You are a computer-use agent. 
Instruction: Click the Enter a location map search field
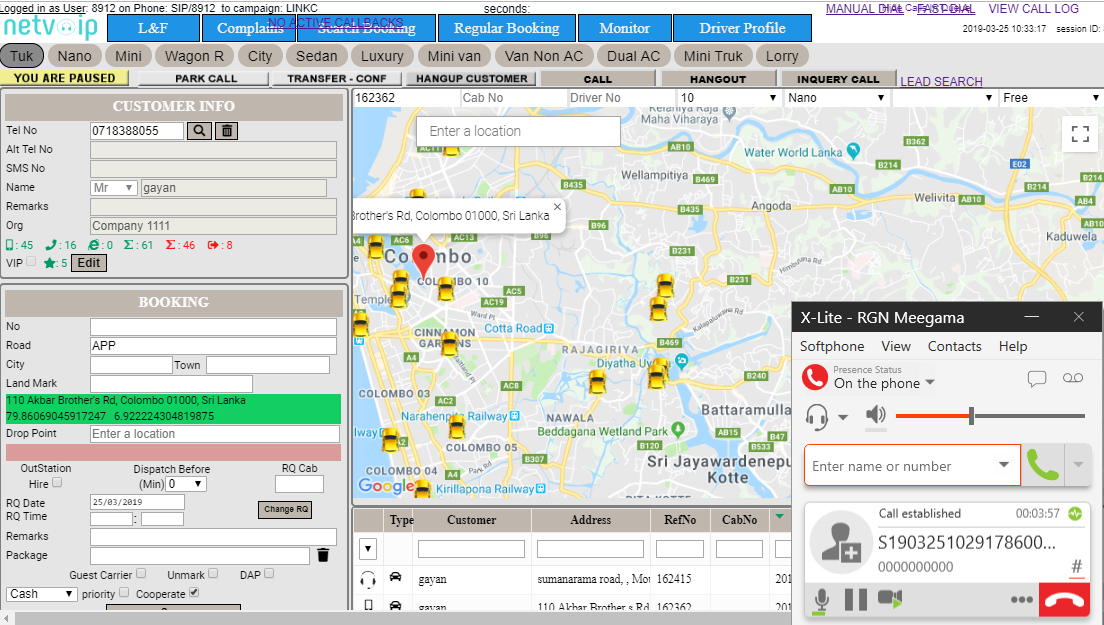tap(518, 131)
